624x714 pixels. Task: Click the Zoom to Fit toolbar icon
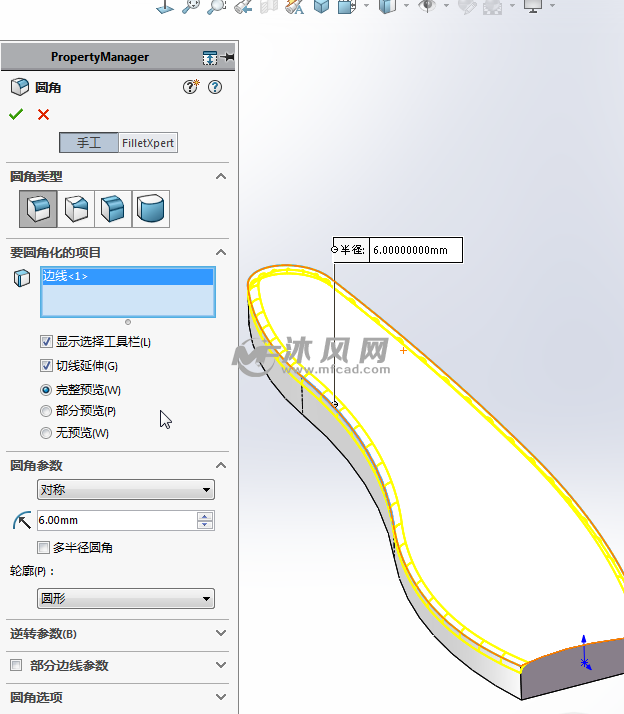click(191, 6)
